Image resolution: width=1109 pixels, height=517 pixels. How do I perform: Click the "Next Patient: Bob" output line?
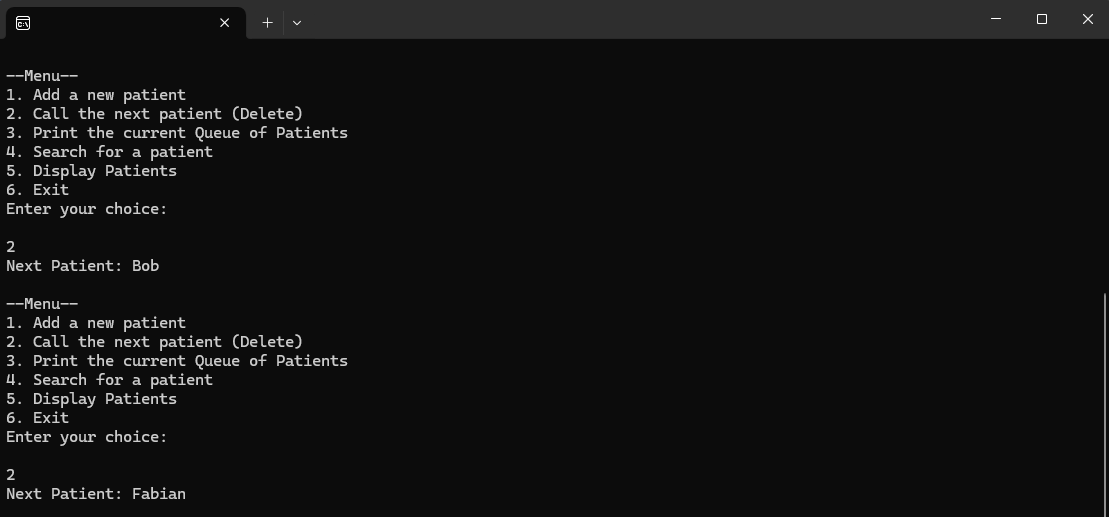(x=82, y=266)
